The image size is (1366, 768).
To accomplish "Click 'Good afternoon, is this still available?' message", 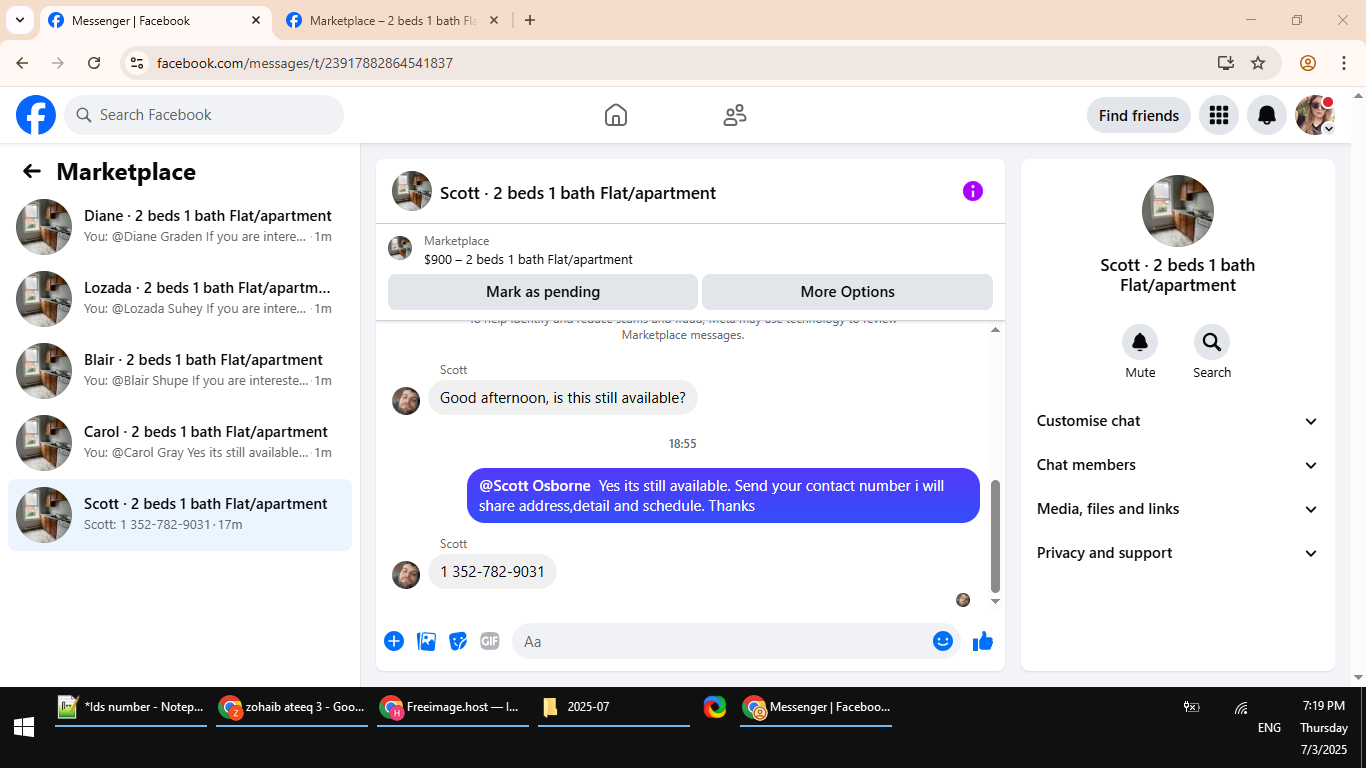I will 563,397.
